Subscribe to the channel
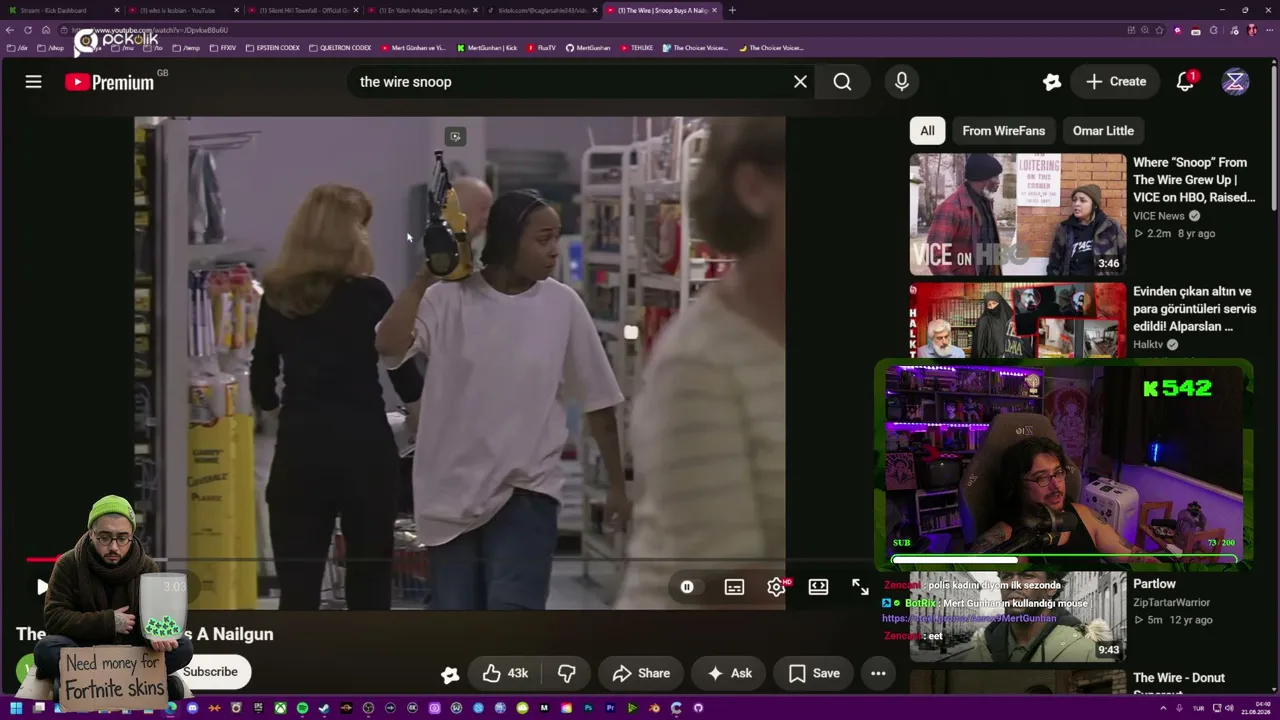The width and height of the screenshot is (1280, 720). pos(210,672)
